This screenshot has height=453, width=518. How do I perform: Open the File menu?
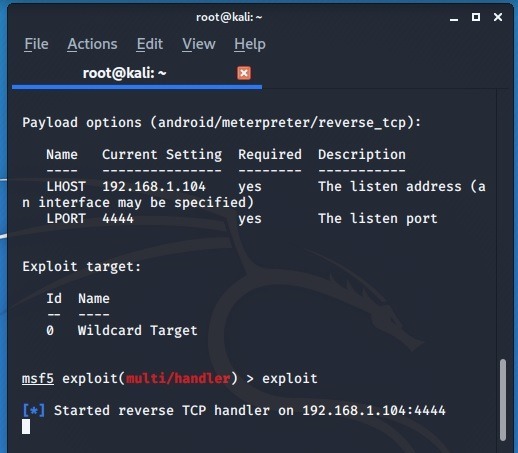36,44
